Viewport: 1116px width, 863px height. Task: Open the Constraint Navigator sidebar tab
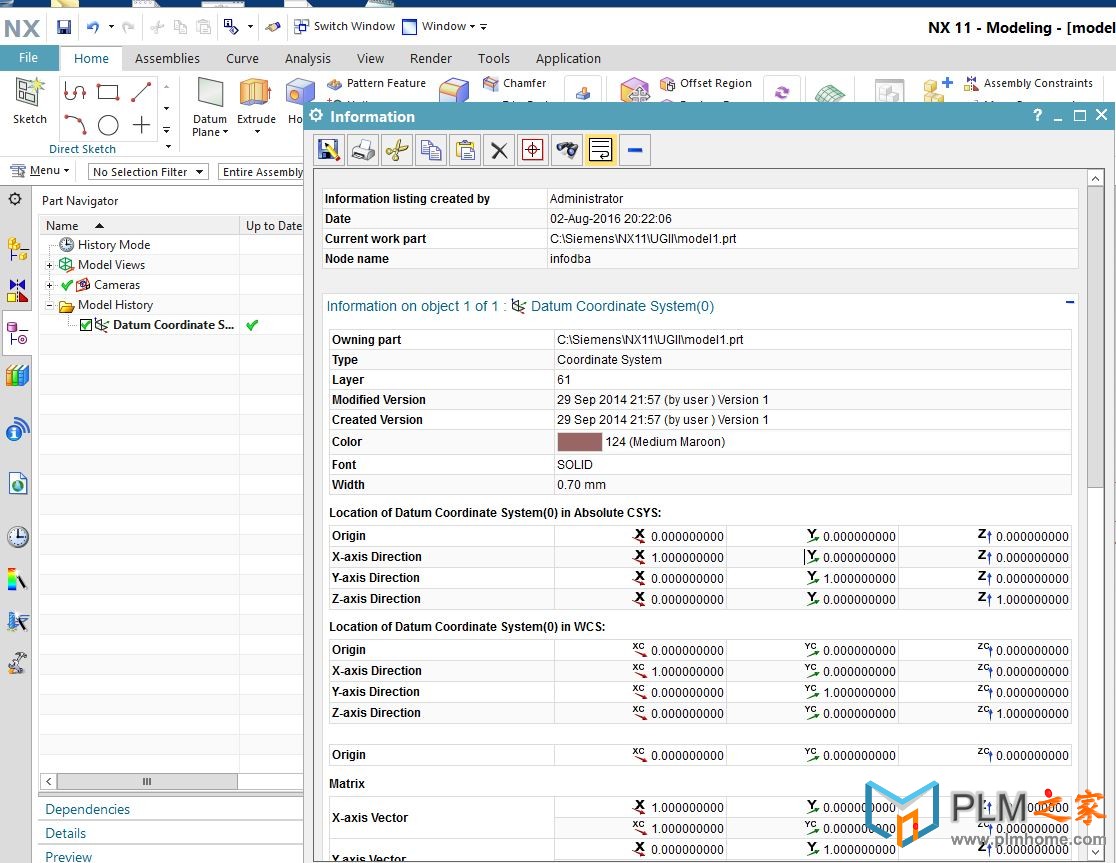[17, 290]
